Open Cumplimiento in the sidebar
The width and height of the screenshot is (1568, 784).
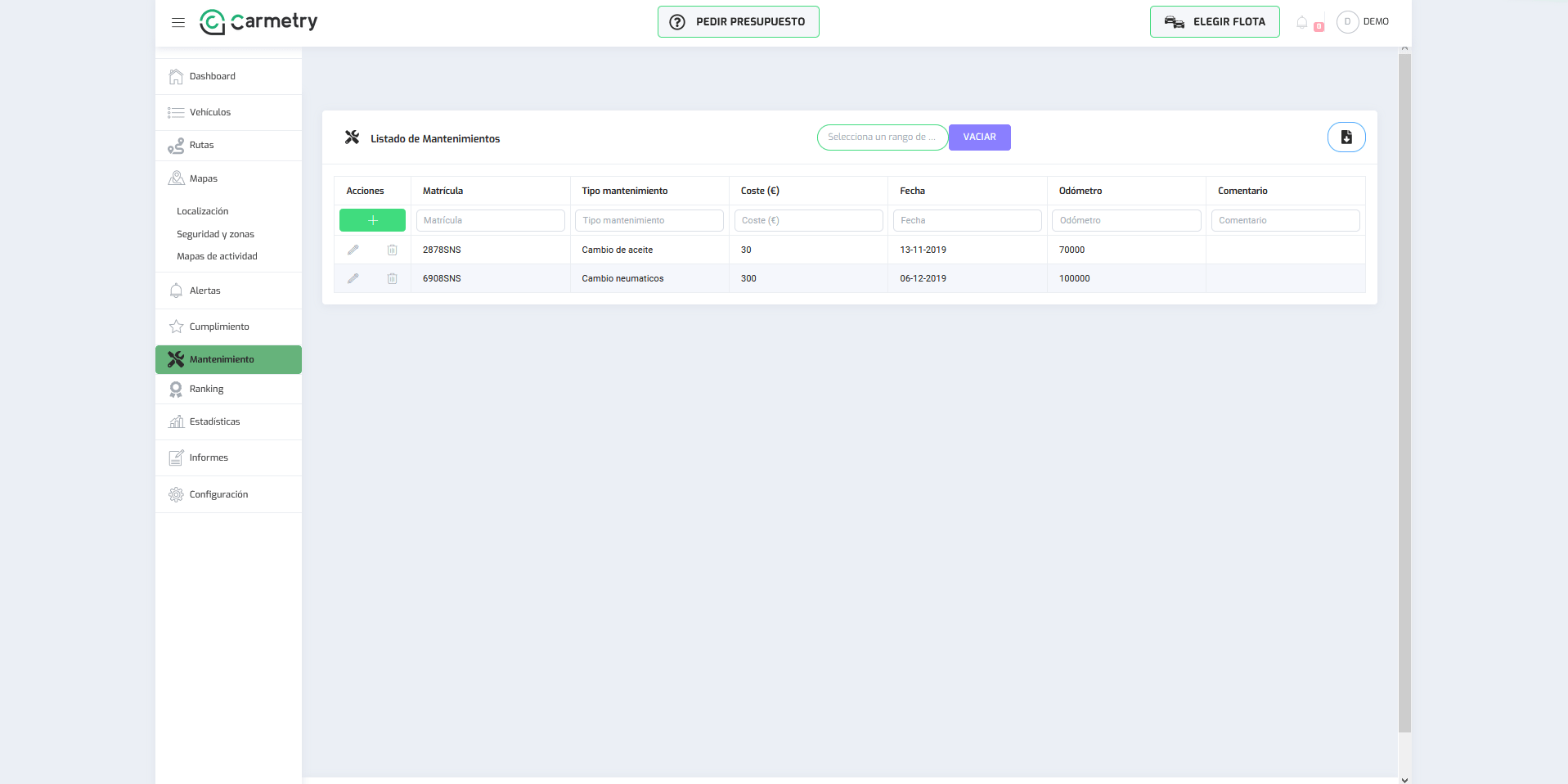point(228,327)
